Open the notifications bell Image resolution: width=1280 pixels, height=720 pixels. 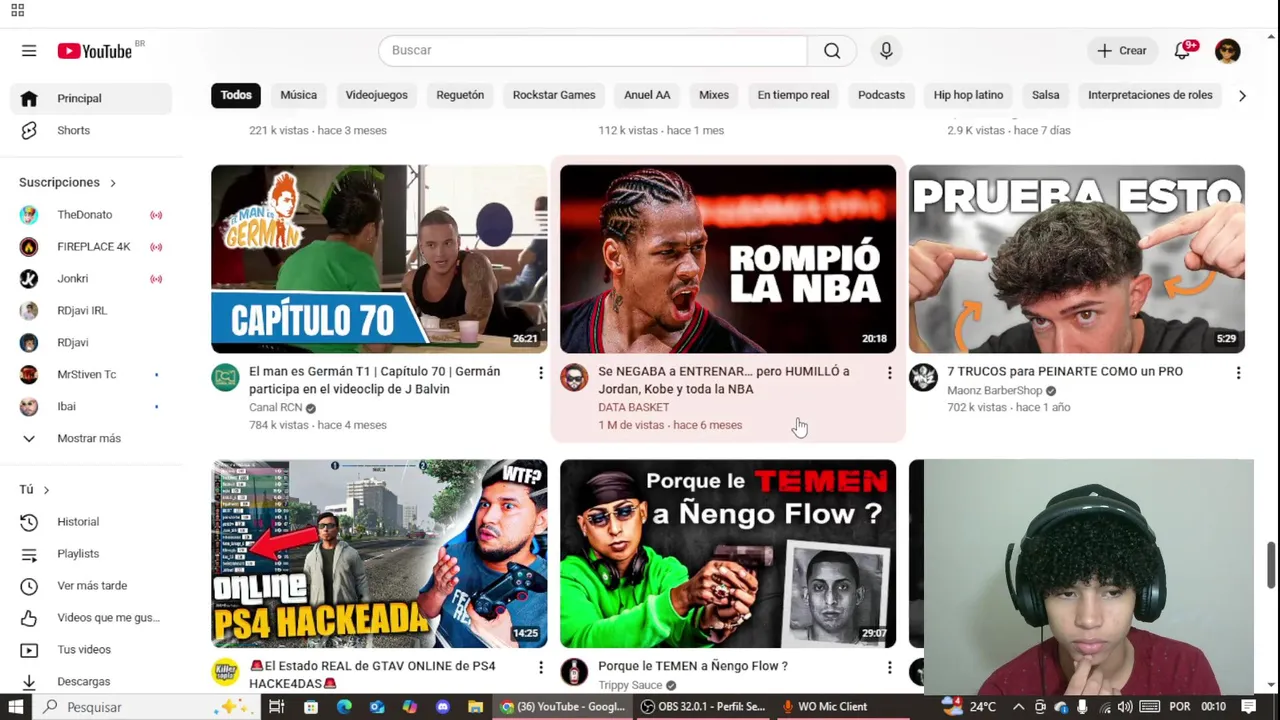point(1182,51)
